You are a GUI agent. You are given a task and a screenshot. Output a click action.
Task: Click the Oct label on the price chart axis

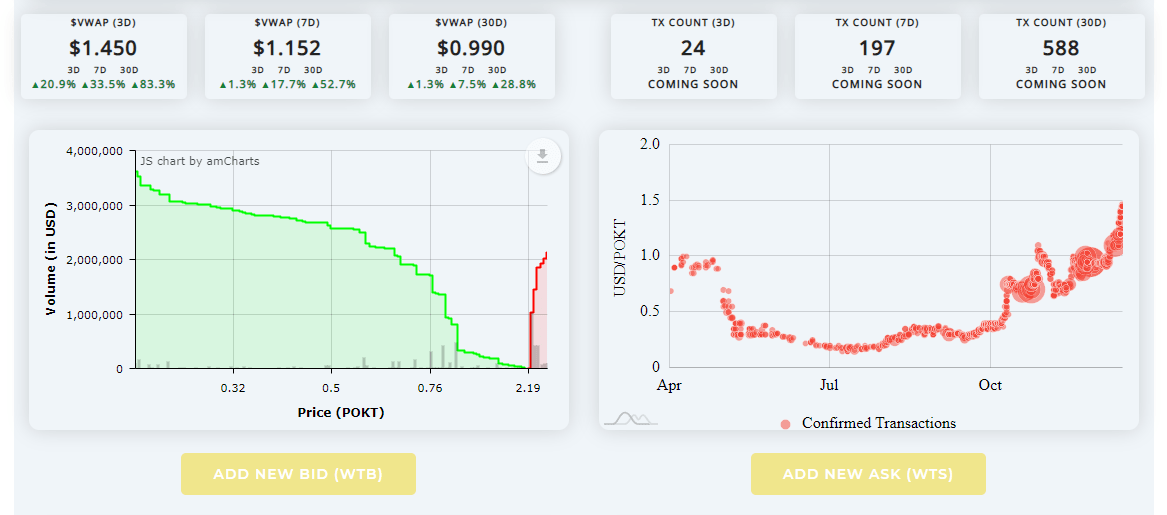pyautogui.click(x=990, y=386)
